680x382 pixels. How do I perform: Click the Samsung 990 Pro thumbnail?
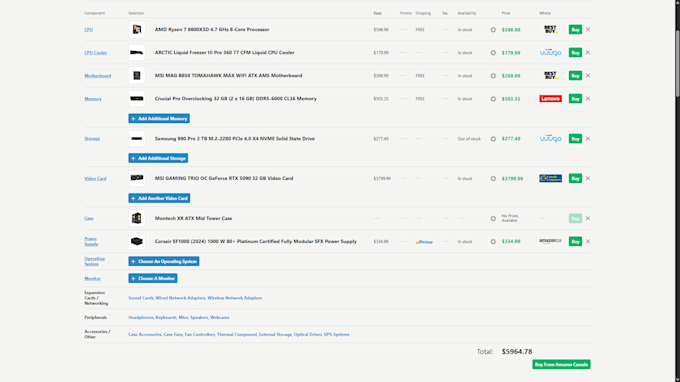(137, 139)
